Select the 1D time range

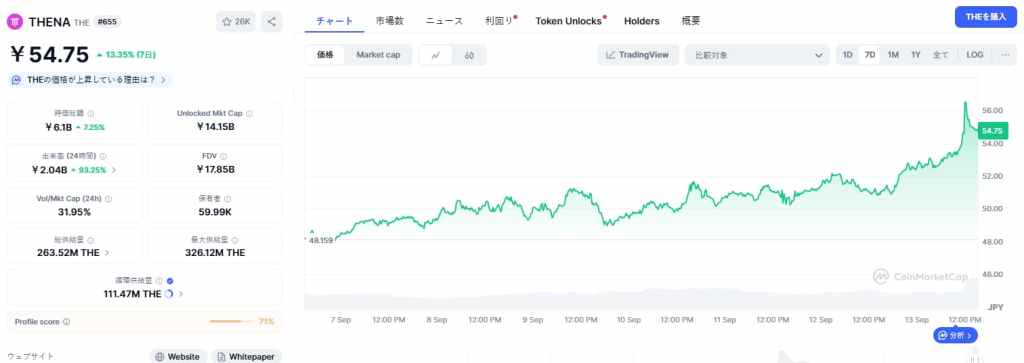pos(848,55)
